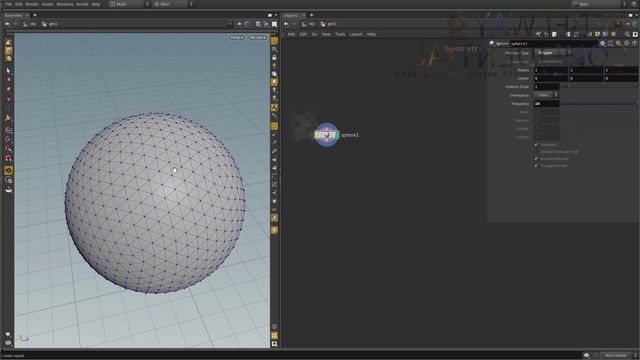Click the back arrow in Scene View path bar
Screen dimensions: 640x360
pyautogui.click(x=7, y=24)
